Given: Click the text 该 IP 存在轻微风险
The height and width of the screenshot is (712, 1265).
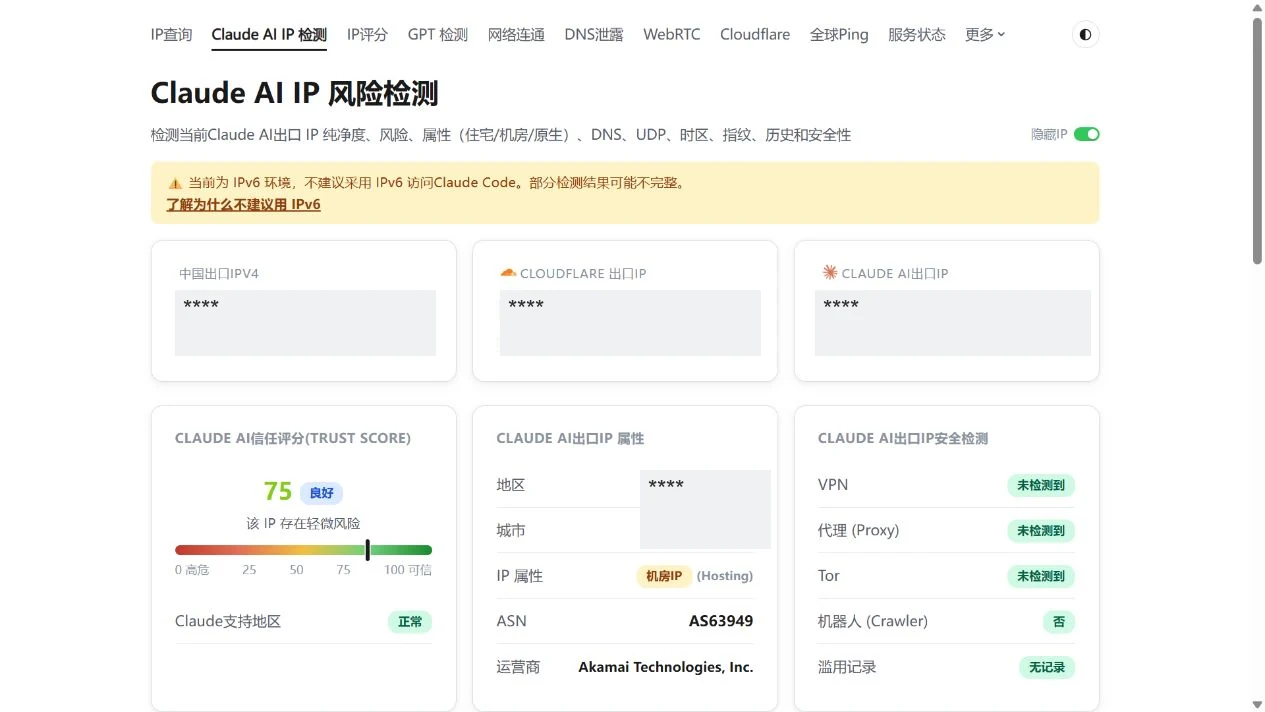Looking at the screenshot, I should pyautogui.click(x=303, y=523).
